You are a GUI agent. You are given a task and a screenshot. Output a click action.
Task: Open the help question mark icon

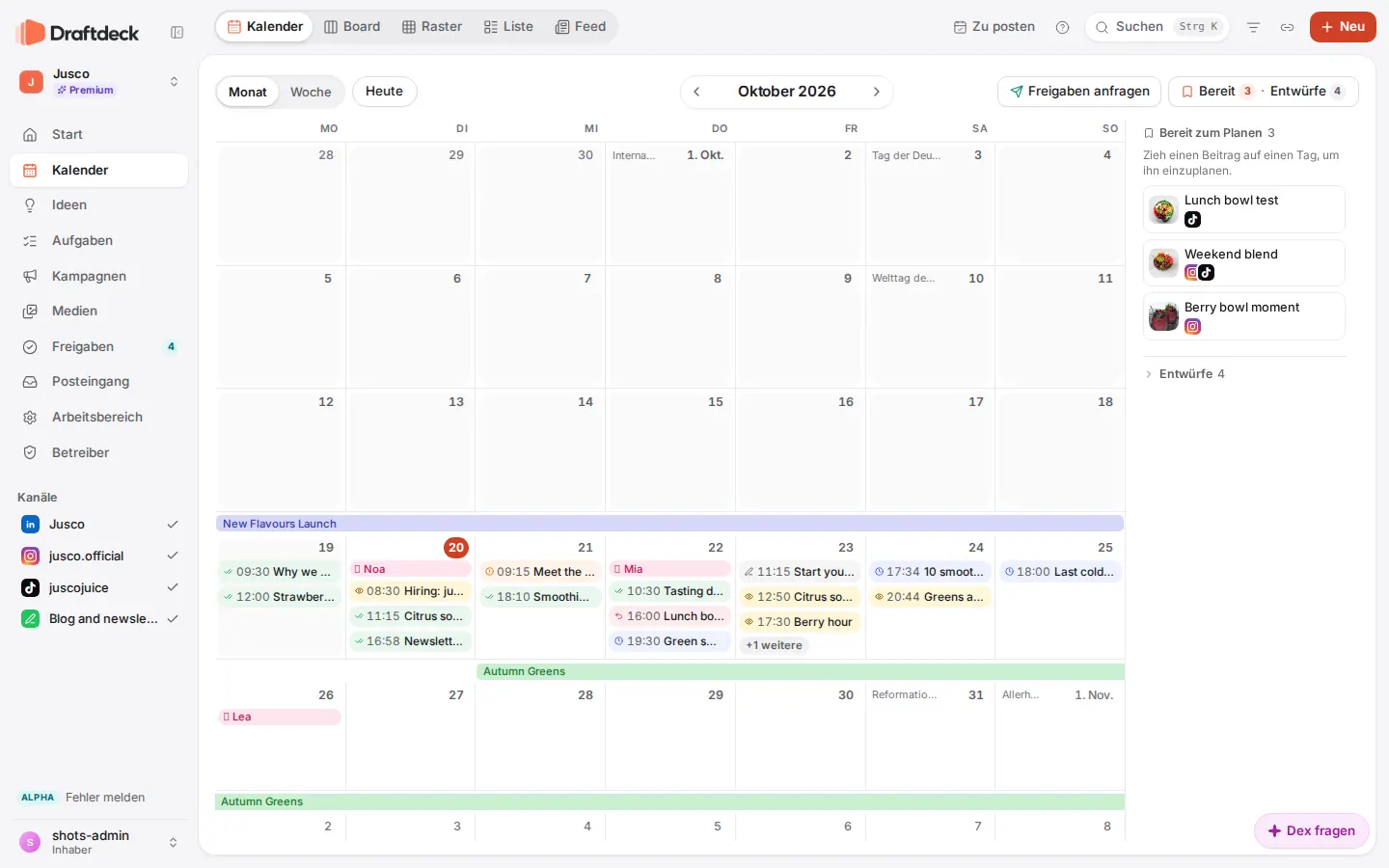(1062, 27)
